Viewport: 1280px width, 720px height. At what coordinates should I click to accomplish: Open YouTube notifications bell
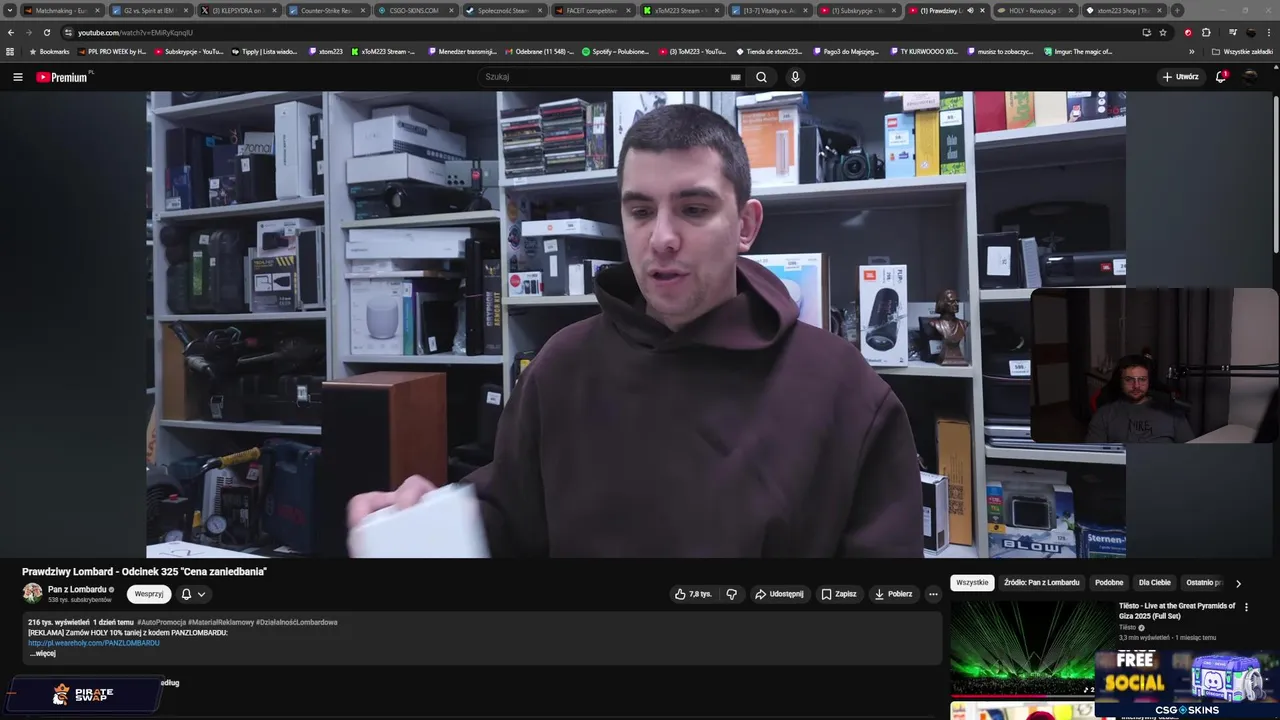1221,77
